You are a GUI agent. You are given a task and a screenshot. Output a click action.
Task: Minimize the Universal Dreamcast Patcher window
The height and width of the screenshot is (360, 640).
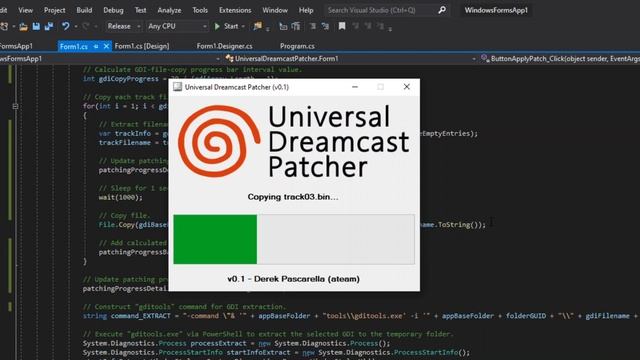[x=355, y=87]
